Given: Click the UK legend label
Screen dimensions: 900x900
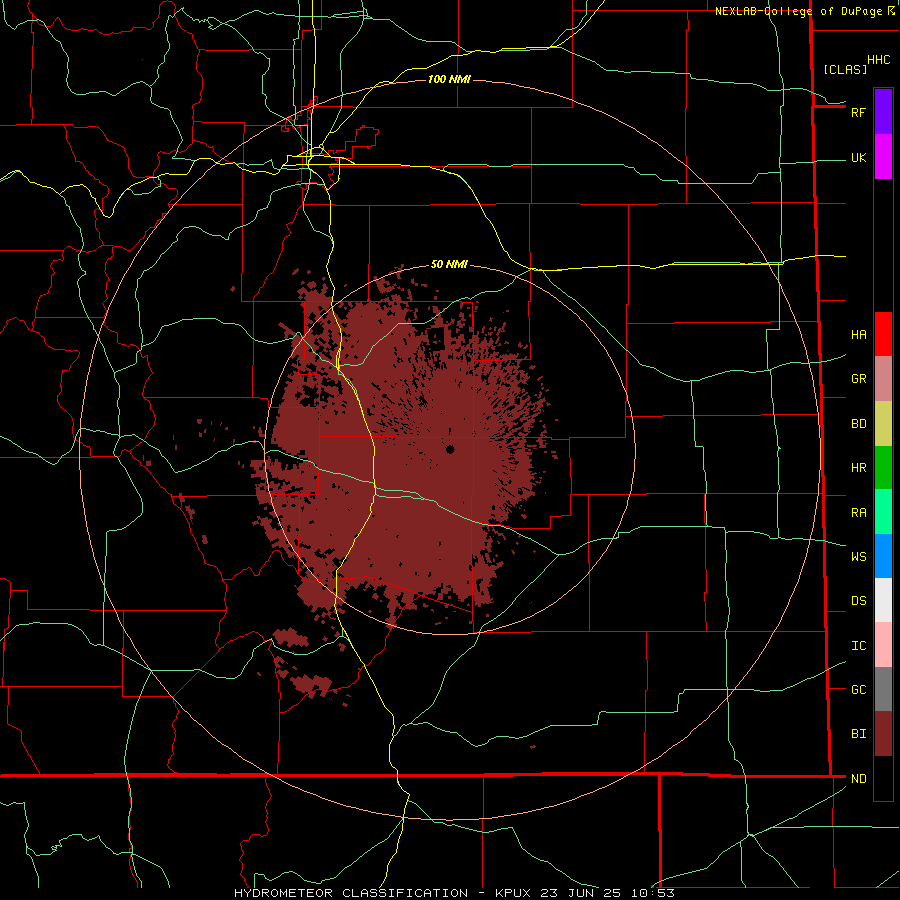Looking at the screenshot, I should click(858, 158).
